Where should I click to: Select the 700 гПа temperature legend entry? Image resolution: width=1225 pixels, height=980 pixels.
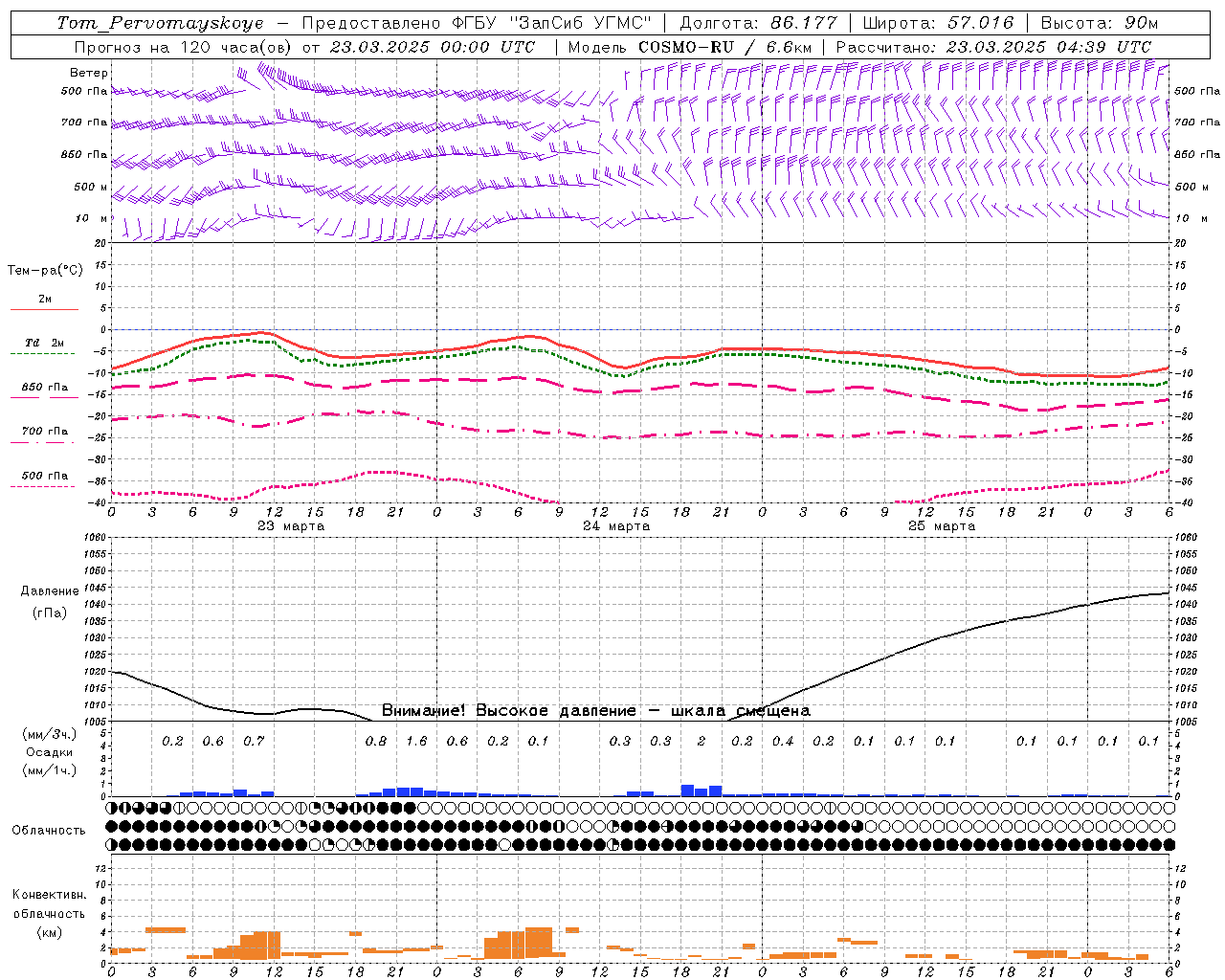(45, 432)
